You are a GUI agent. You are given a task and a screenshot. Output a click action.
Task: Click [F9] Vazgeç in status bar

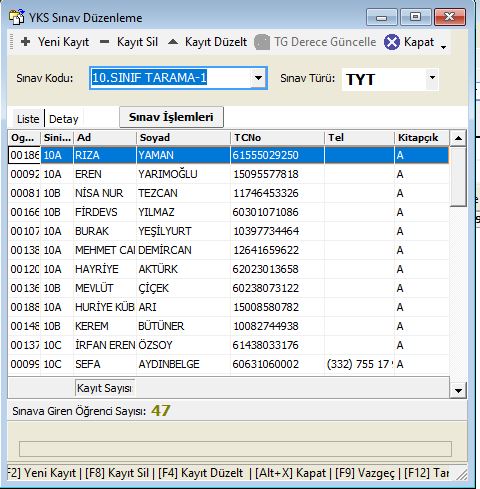[365, 473]
